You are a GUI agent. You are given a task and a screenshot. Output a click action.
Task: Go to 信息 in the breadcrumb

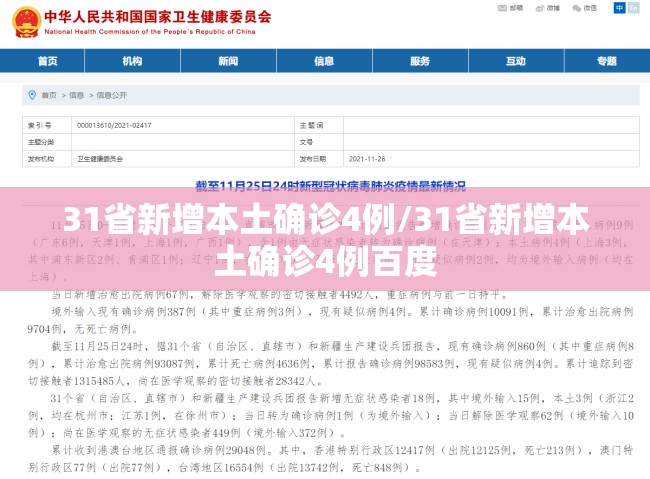click(76, 95)
